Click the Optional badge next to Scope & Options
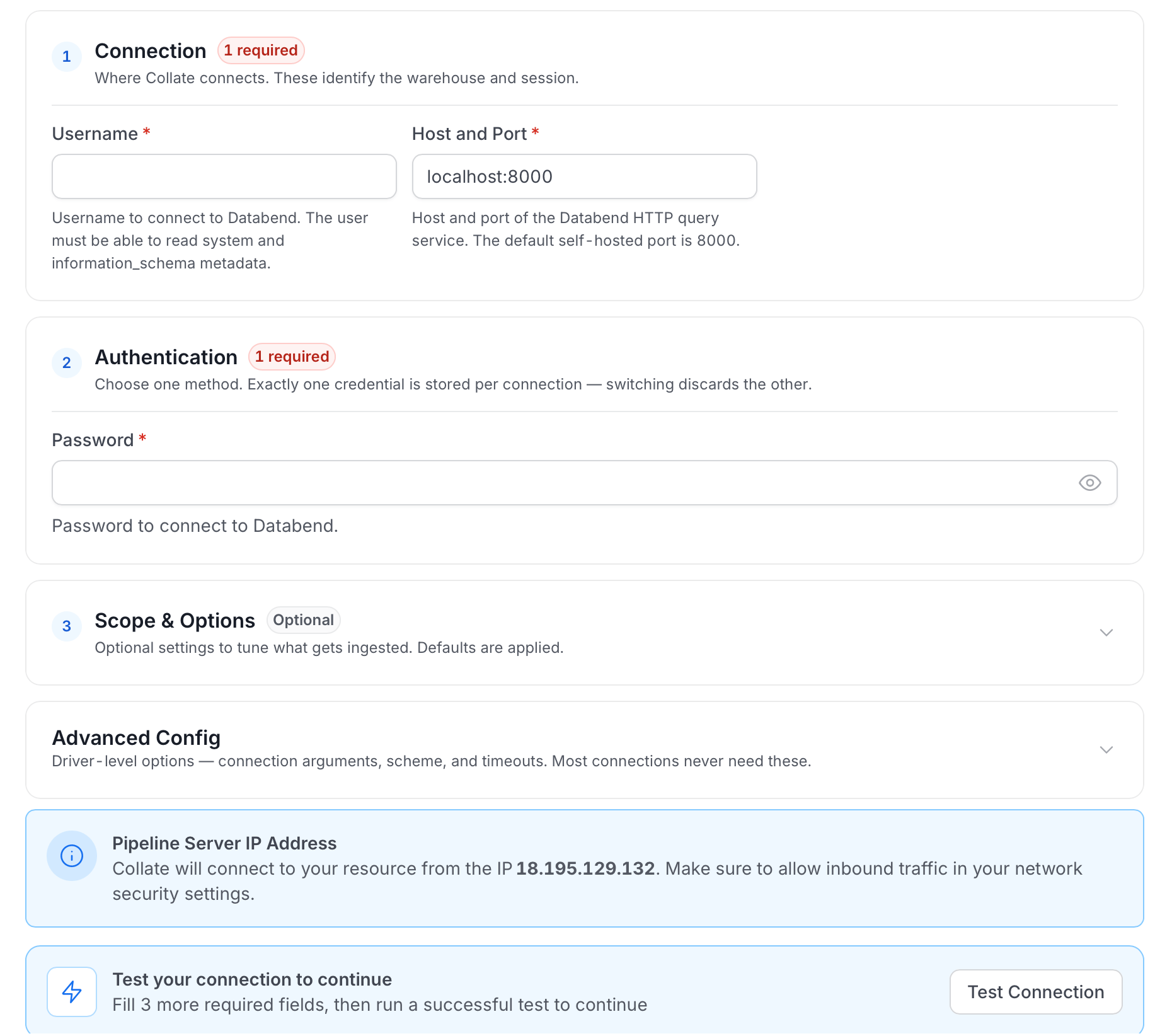This screenshot has height=1036, width=1172. [303, 620]
